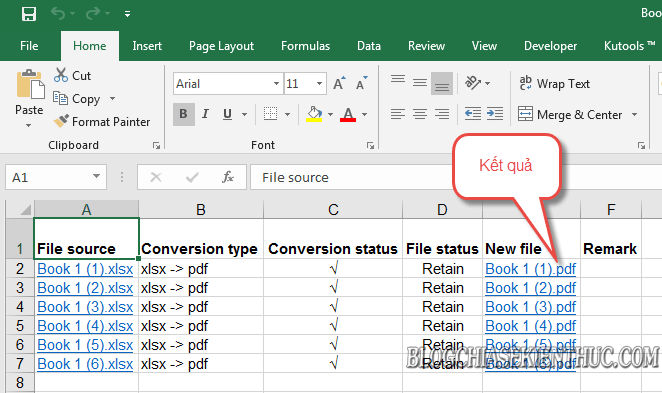
Task: Select Middle Align icon
Action: pyautogui.click(x=420, y=83)
